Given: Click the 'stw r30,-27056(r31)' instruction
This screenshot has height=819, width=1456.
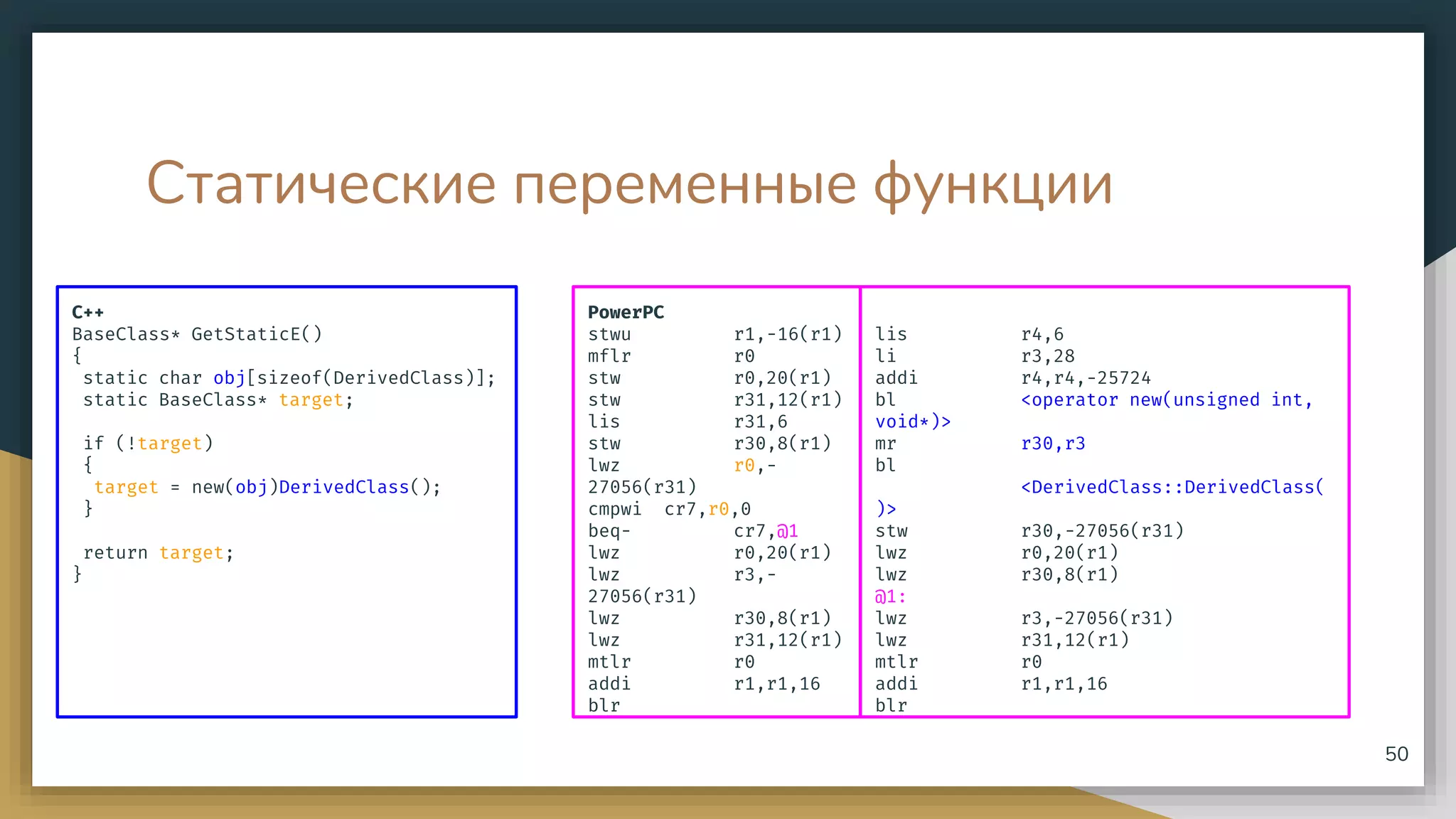Looking at the screenshot, I should [1029, 531].
